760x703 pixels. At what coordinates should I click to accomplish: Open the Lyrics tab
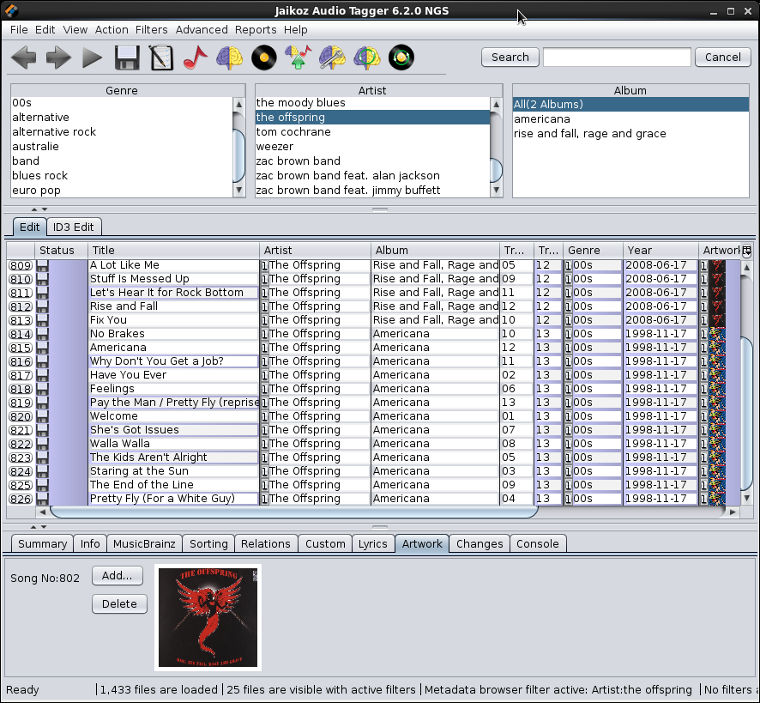372,544
